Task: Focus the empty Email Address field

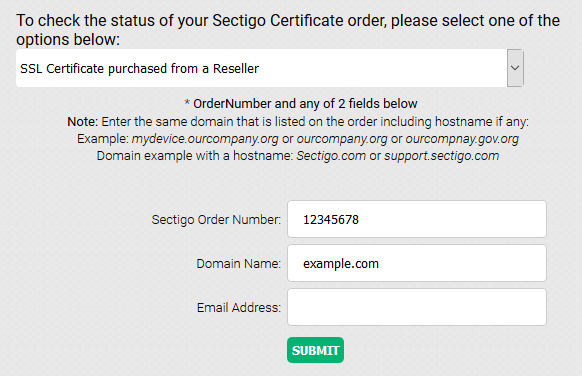Action: pyautogui.click(x=417, y=307)
